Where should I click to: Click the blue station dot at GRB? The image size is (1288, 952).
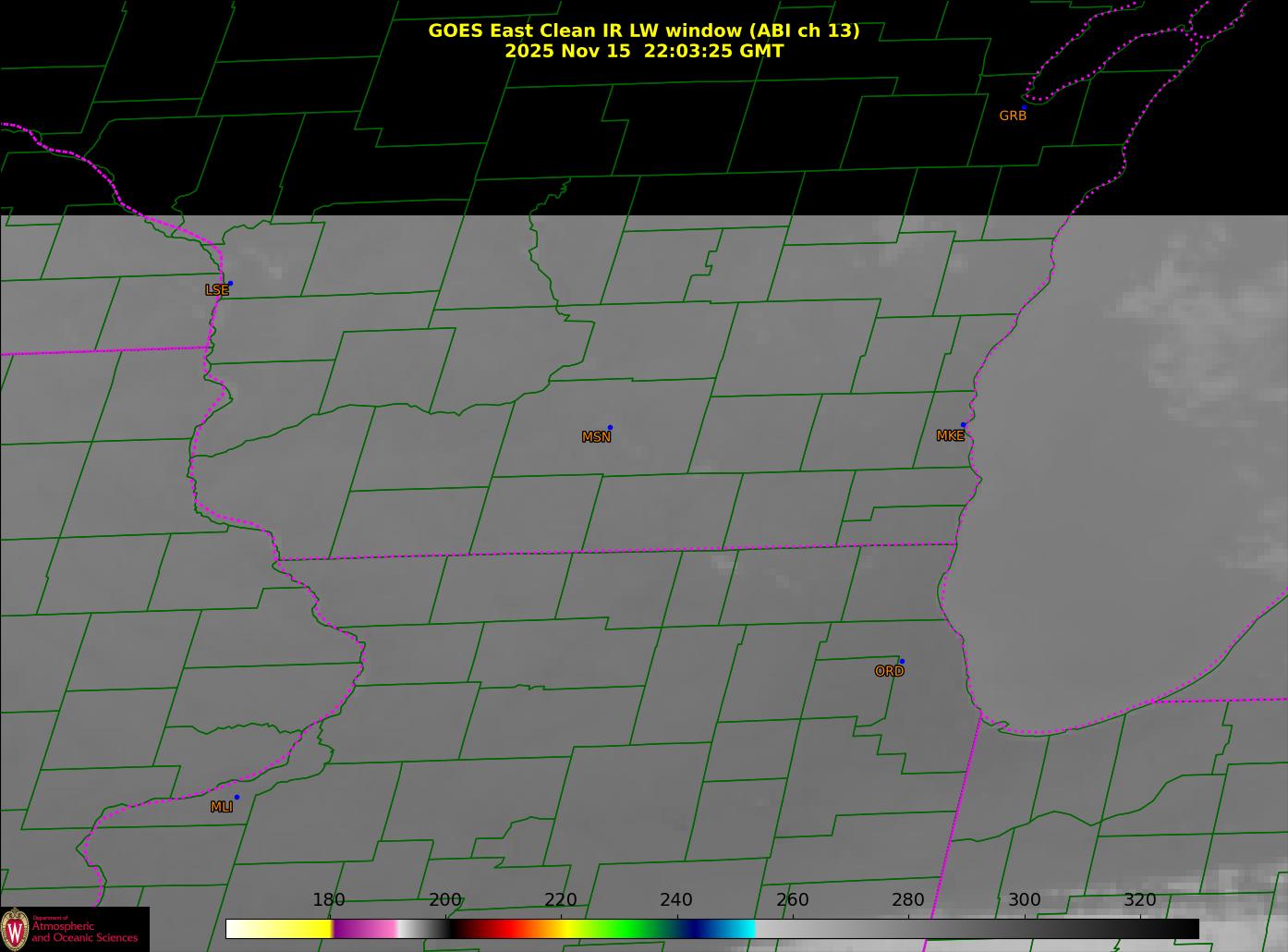pyautogui.click(x=1024, y=108)
